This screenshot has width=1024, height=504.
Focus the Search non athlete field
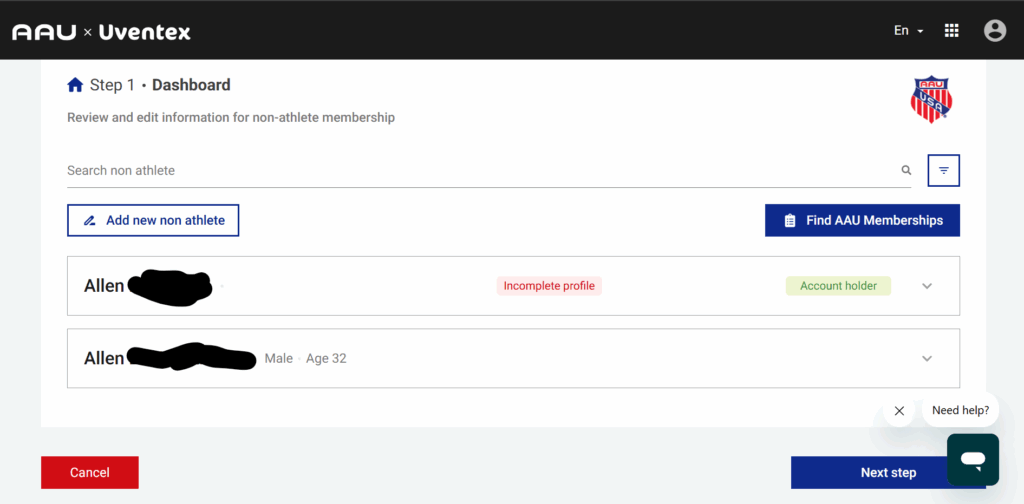480,171
